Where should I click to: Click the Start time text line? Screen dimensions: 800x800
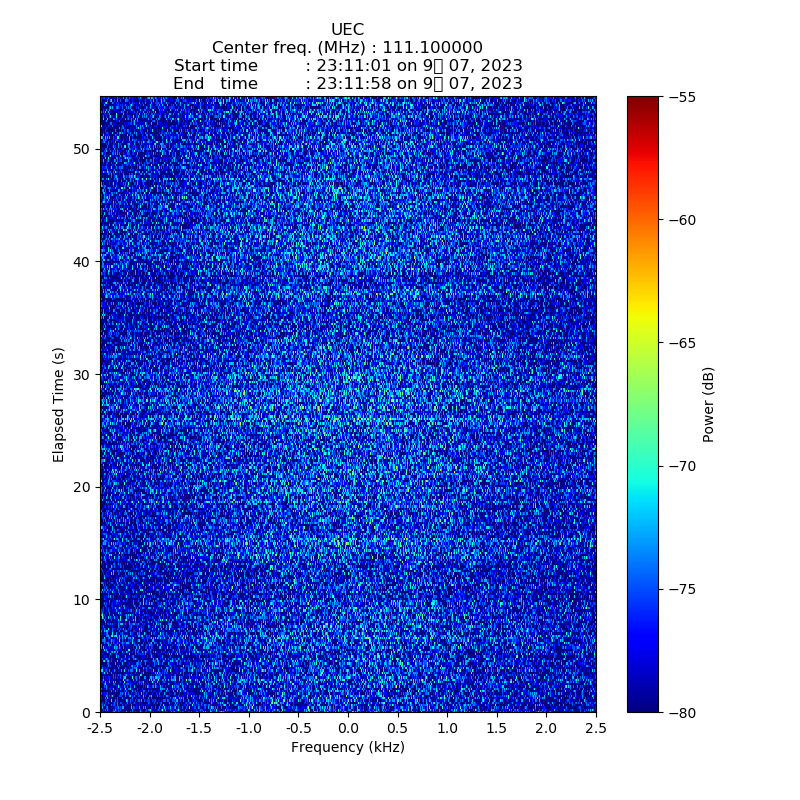pyautogui.click(x=347, y=66)
